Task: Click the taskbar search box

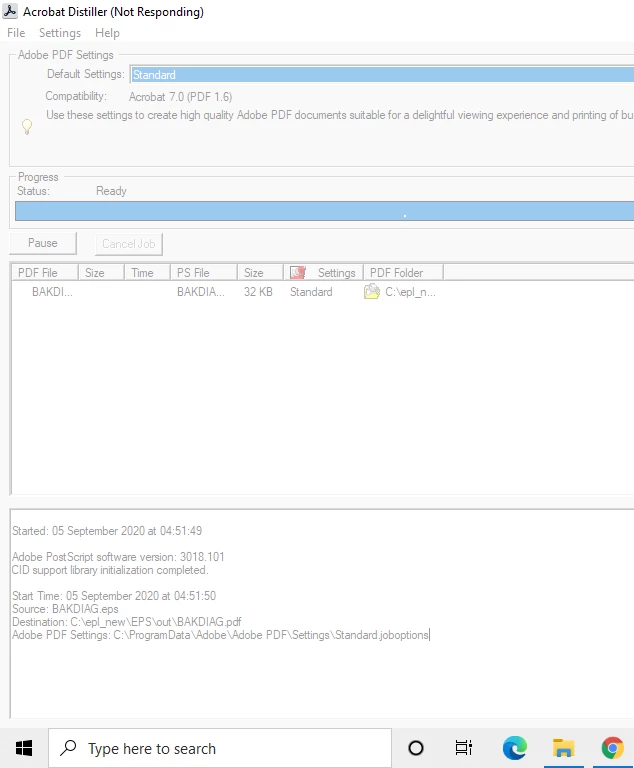Action: (220, 748)
